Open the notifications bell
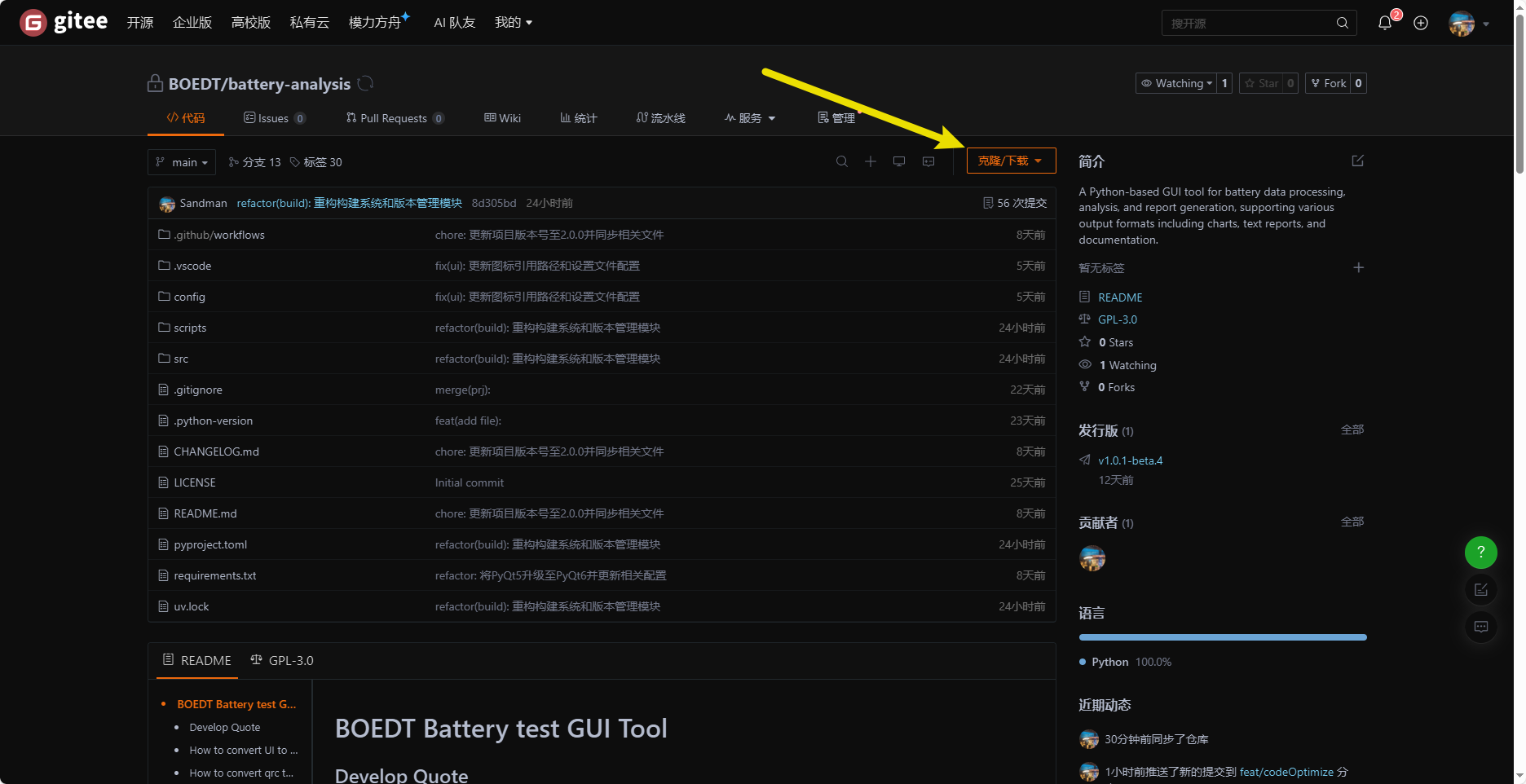The height and width of the screenshot is (784, 1526). pos(1384,23)
